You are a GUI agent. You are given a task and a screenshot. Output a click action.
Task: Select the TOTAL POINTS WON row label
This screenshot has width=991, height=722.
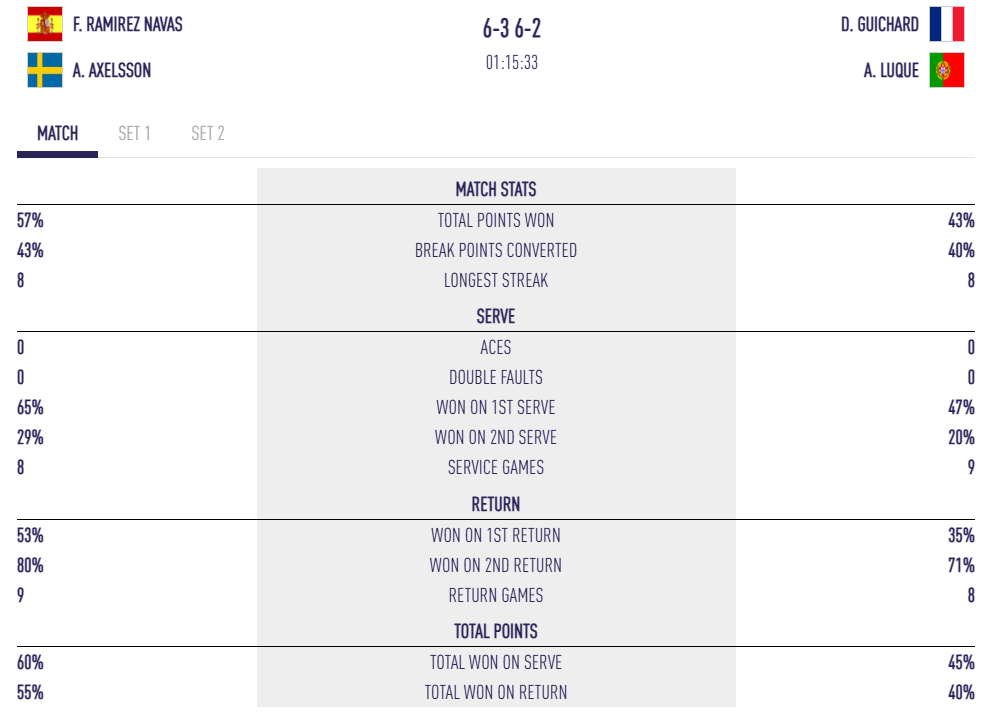click(496, 220)
